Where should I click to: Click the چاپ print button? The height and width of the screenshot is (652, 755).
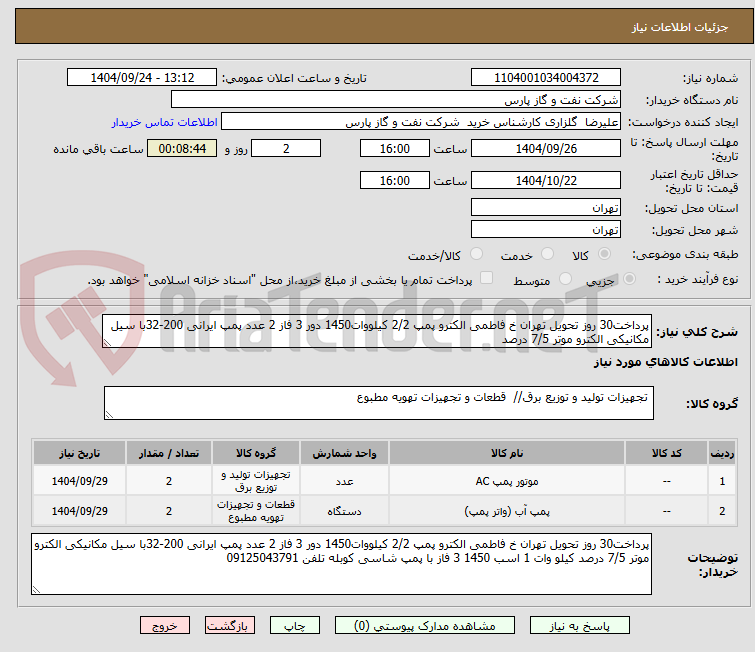[x=294, y=626]
